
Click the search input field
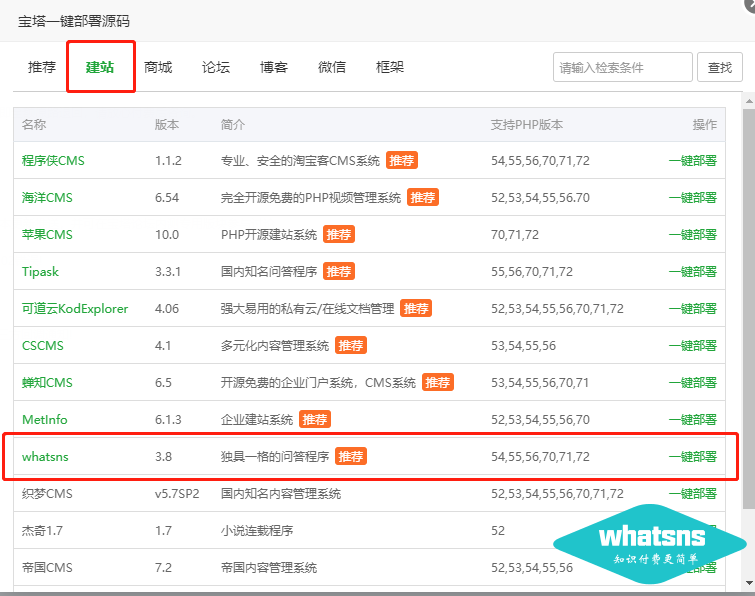point(622,67)
